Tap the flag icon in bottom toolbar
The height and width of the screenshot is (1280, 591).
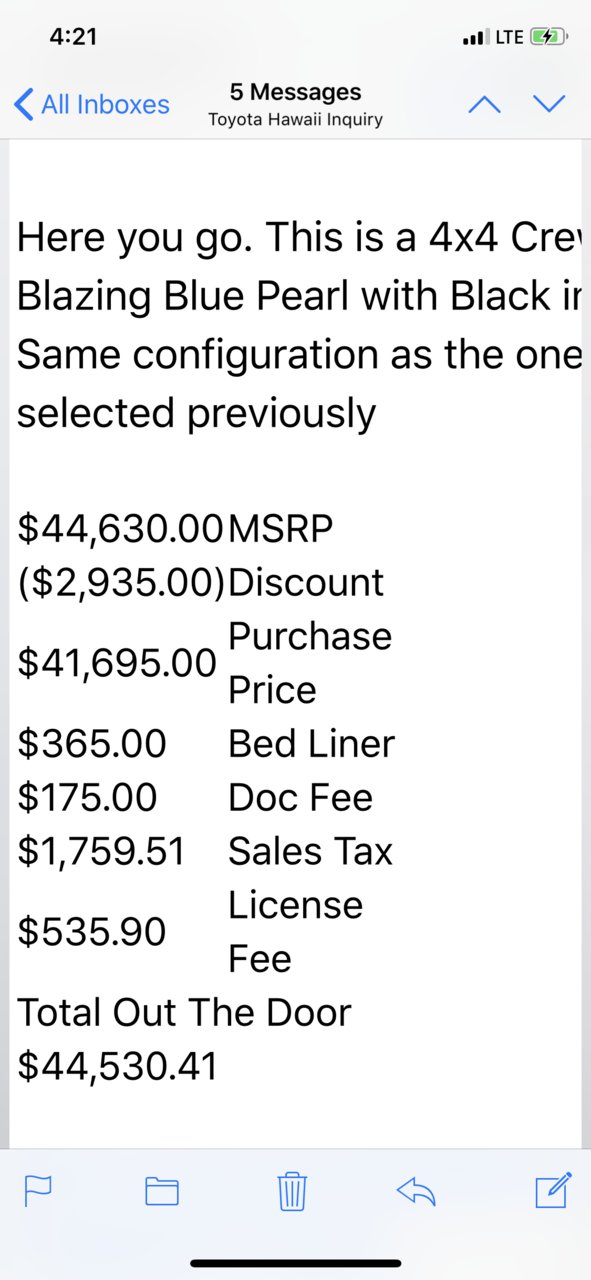coord(38,1190)
